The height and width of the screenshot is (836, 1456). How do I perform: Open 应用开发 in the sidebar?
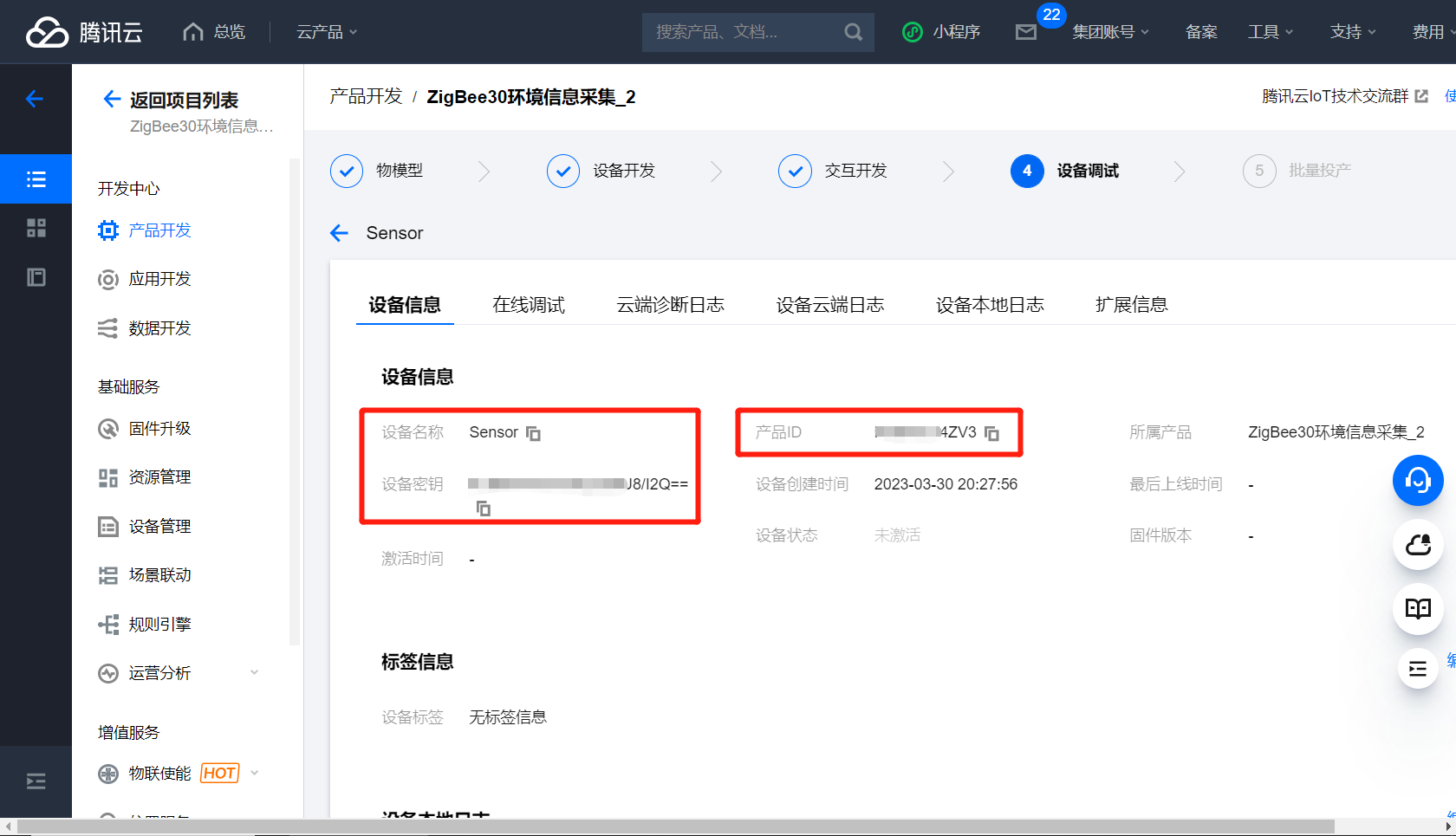[159, 279]
